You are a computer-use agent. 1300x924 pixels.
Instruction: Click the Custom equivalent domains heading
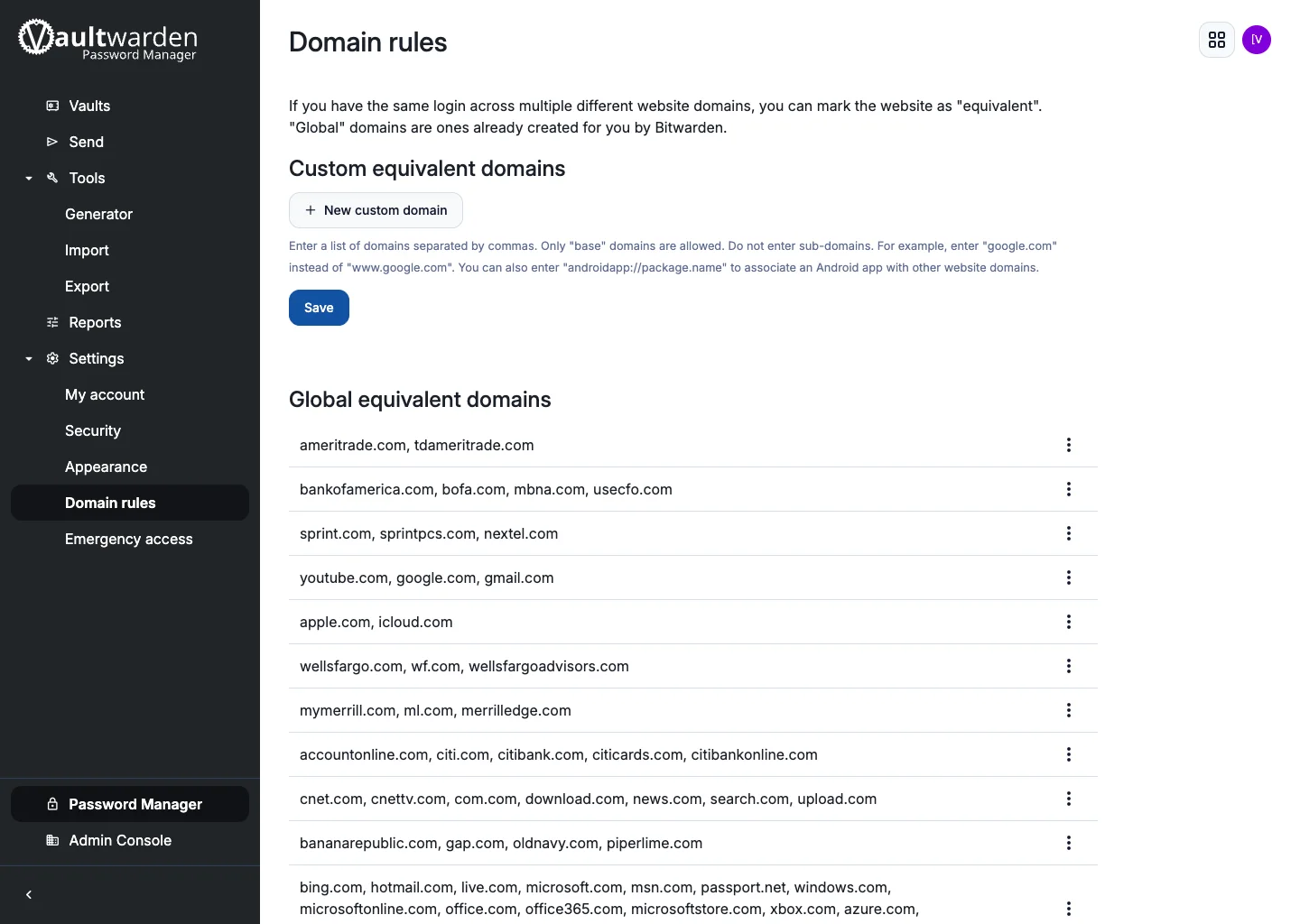(427, 169)
